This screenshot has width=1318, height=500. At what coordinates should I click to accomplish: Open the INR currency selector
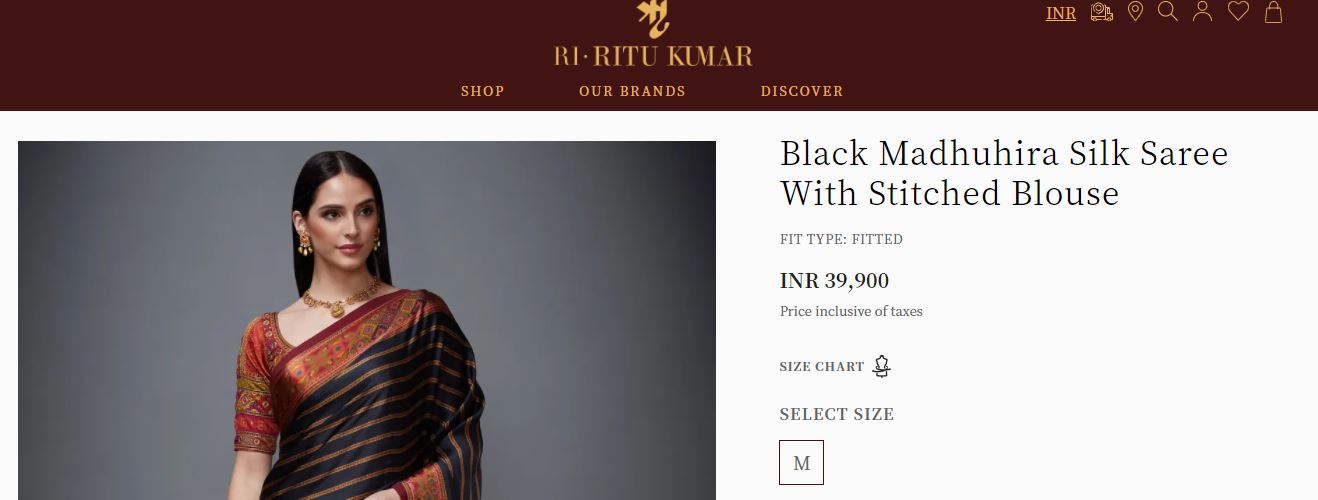1061,13
